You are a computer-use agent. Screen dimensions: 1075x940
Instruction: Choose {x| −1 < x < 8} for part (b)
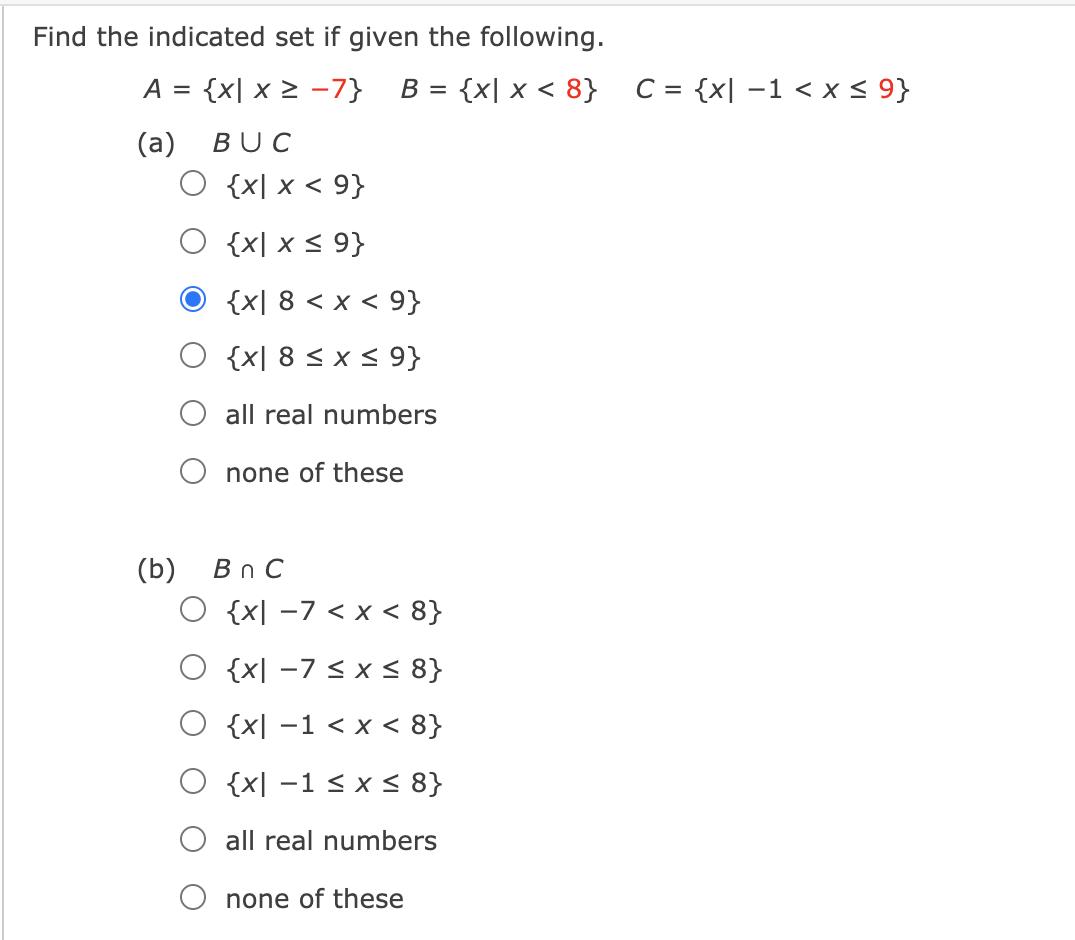tap(193, 724)
